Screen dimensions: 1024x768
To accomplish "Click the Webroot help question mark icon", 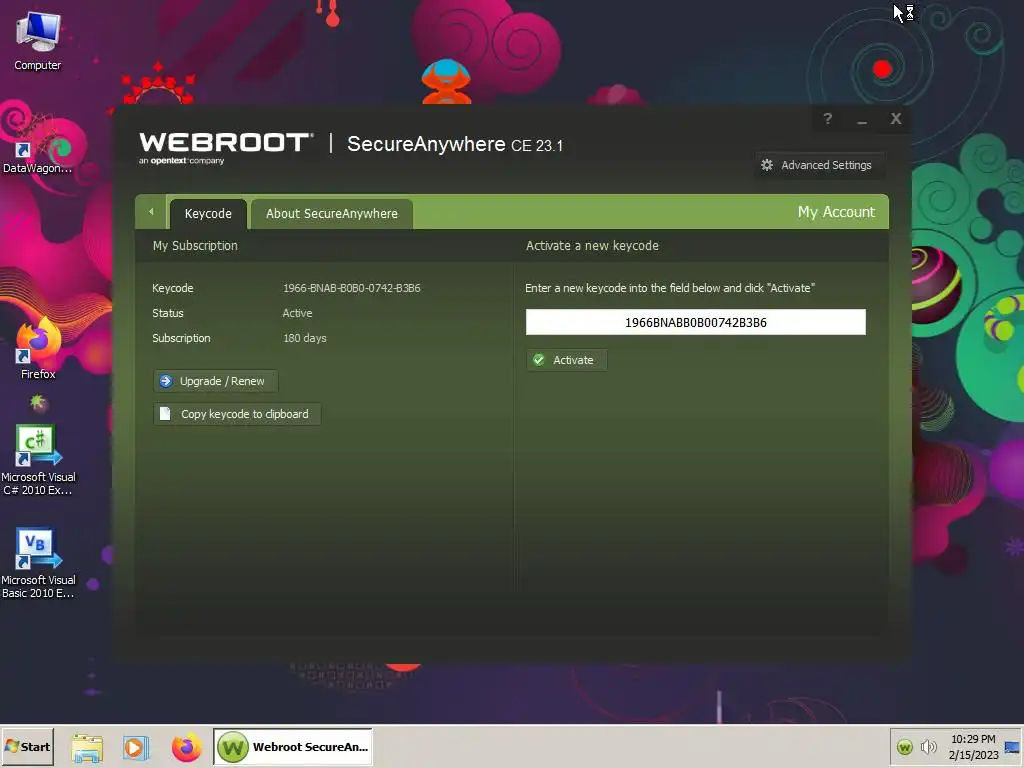I will click(x=827, y=119).
